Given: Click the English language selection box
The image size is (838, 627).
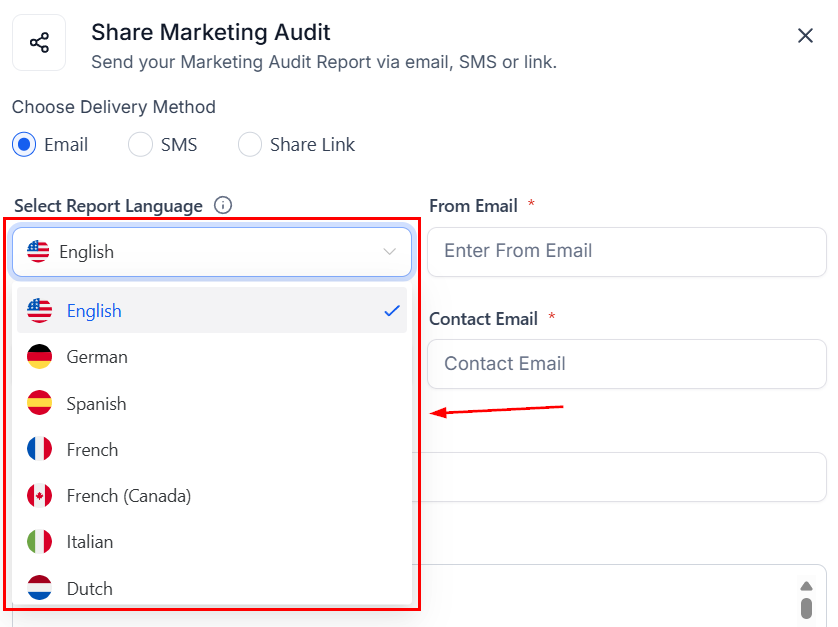Looking at the screenshot, I should (212, 252).
